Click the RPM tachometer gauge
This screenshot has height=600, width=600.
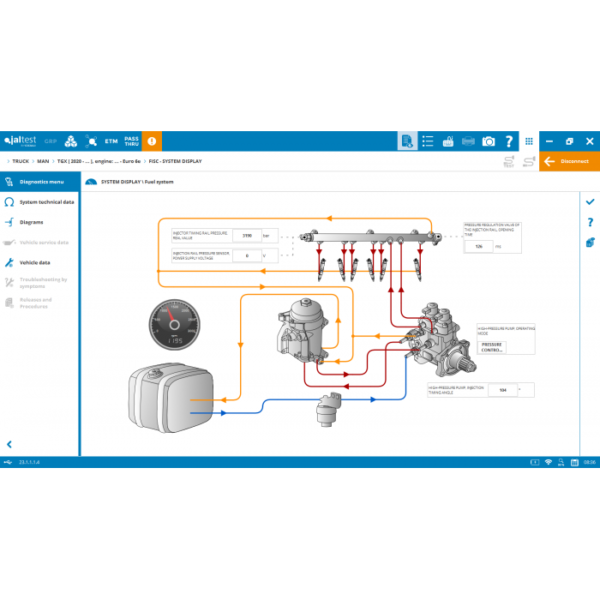pos(174,325)
